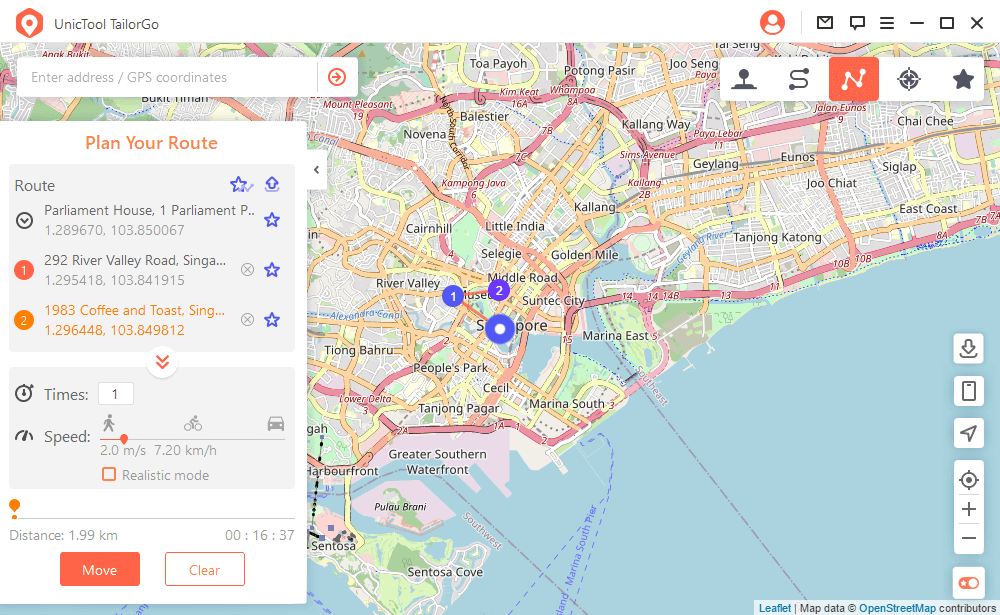Image resolution: width=1000 pixels, height=615 pixels.
Task: Open the device phone icon on map
Action: 968,390
